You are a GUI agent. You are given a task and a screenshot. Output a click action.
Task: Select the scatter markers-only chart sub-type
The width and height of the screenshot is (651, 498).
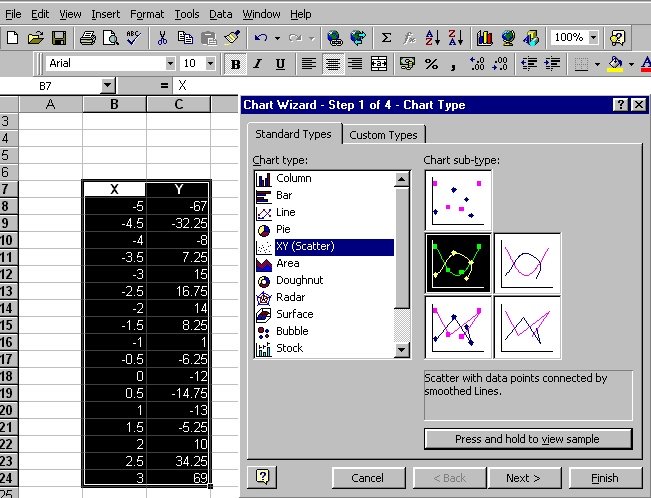coord(457,199)
